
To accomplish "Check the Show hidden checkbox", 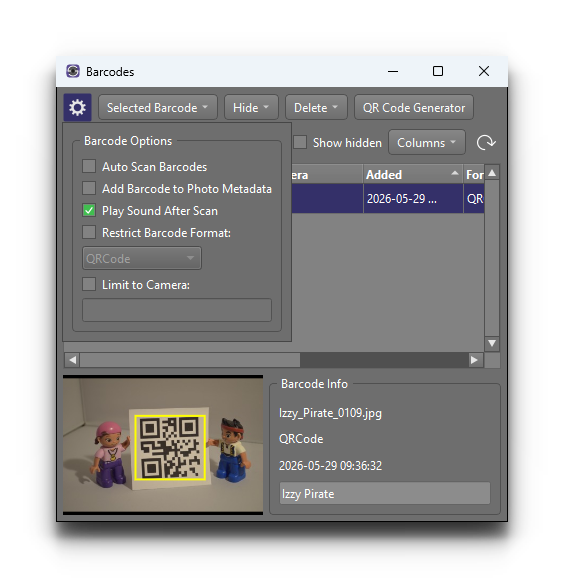I will [300, 142].
